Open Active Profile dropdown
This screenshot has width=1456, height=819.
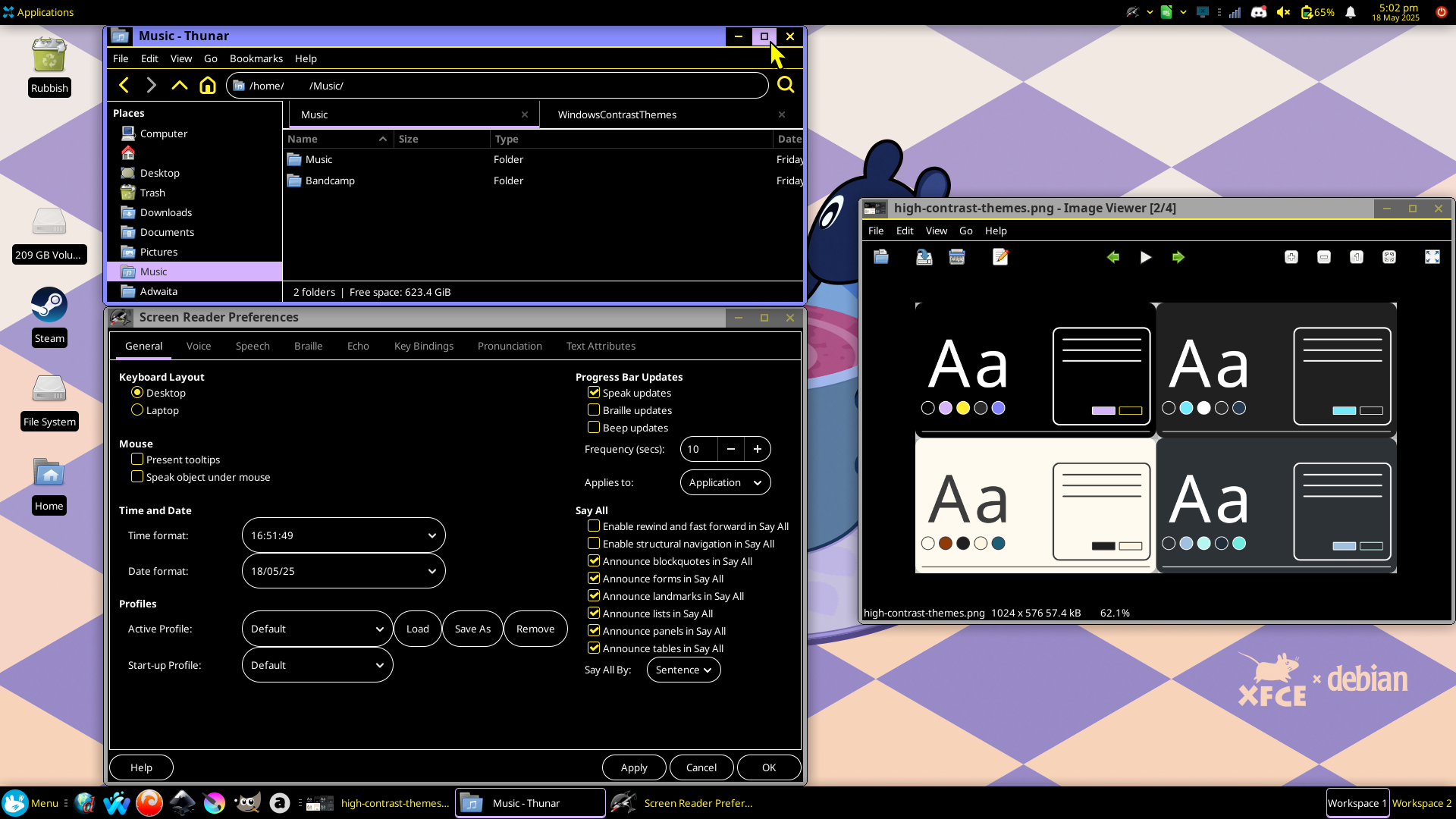[x=317, y=629]
